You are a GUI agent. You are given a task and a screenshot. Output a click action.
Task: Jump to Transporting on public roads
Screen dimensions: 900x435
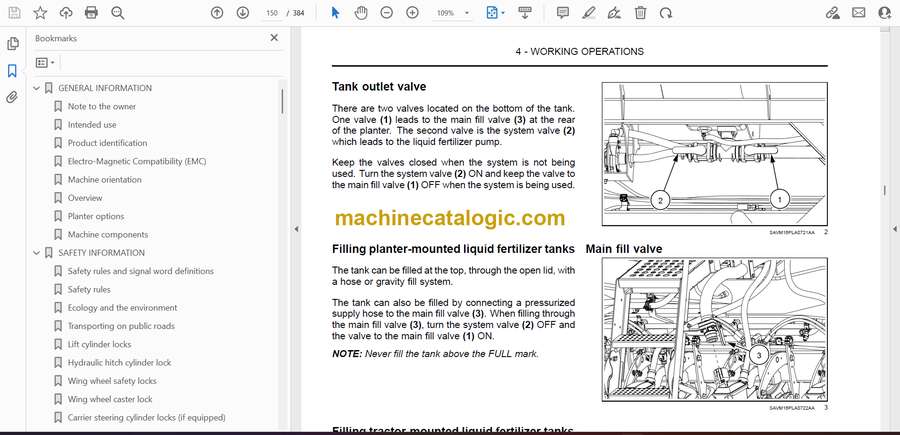[121, 326]
